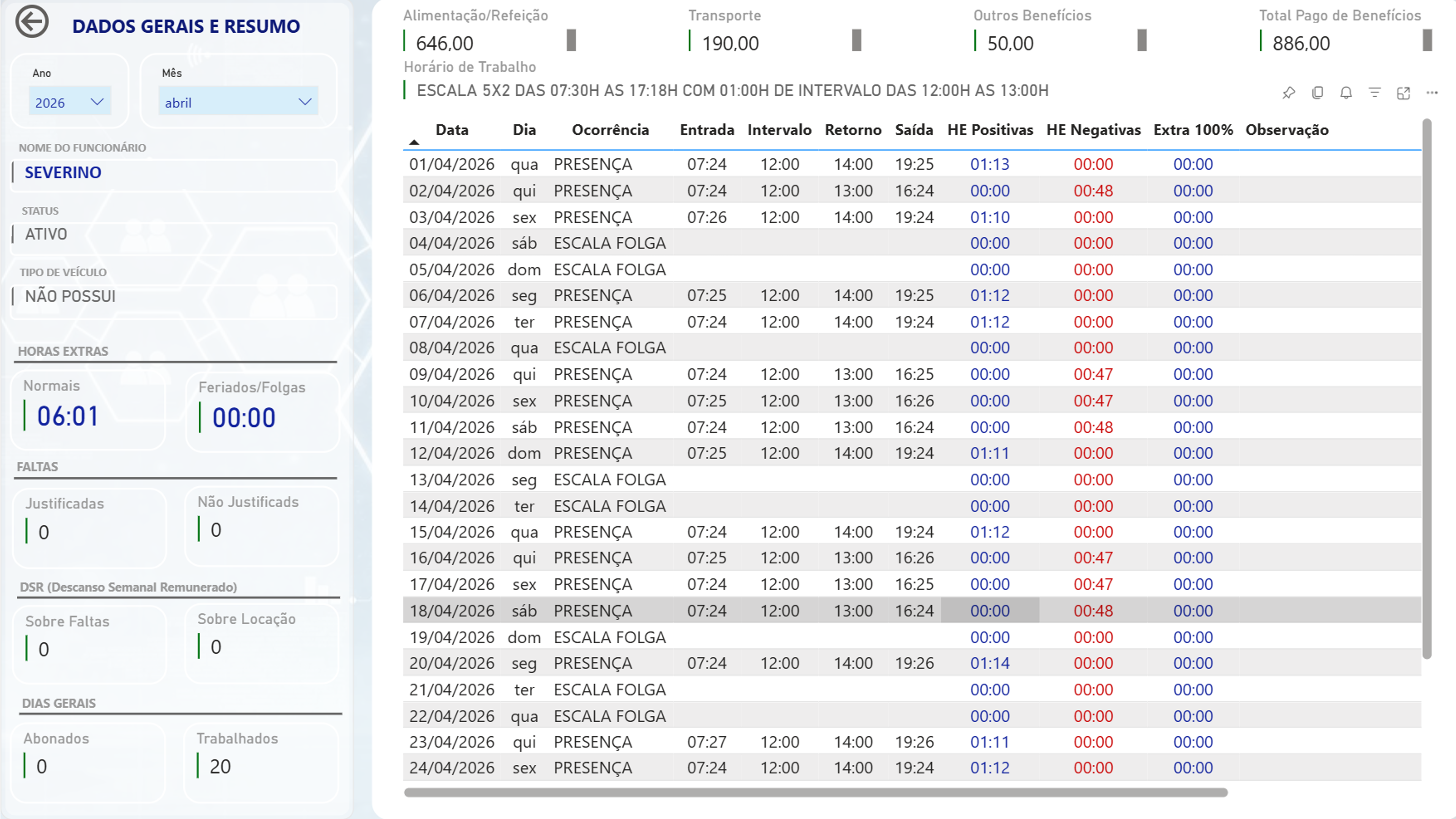
Task: Sort by the HE Negativas column header
Action: (x=1093, y=130)
